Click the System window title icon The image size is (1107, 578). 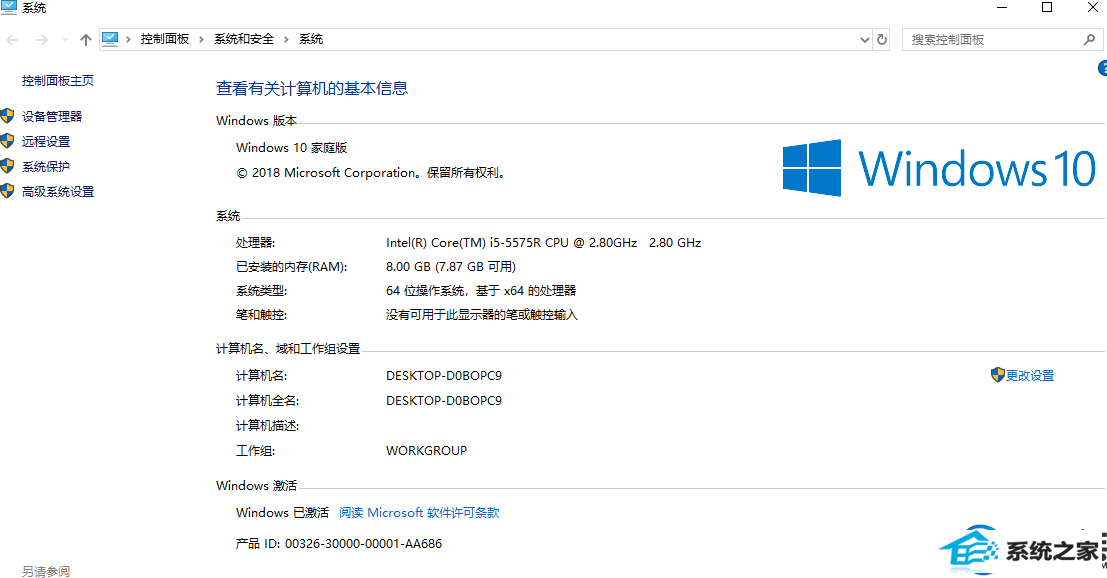(8, 7)
